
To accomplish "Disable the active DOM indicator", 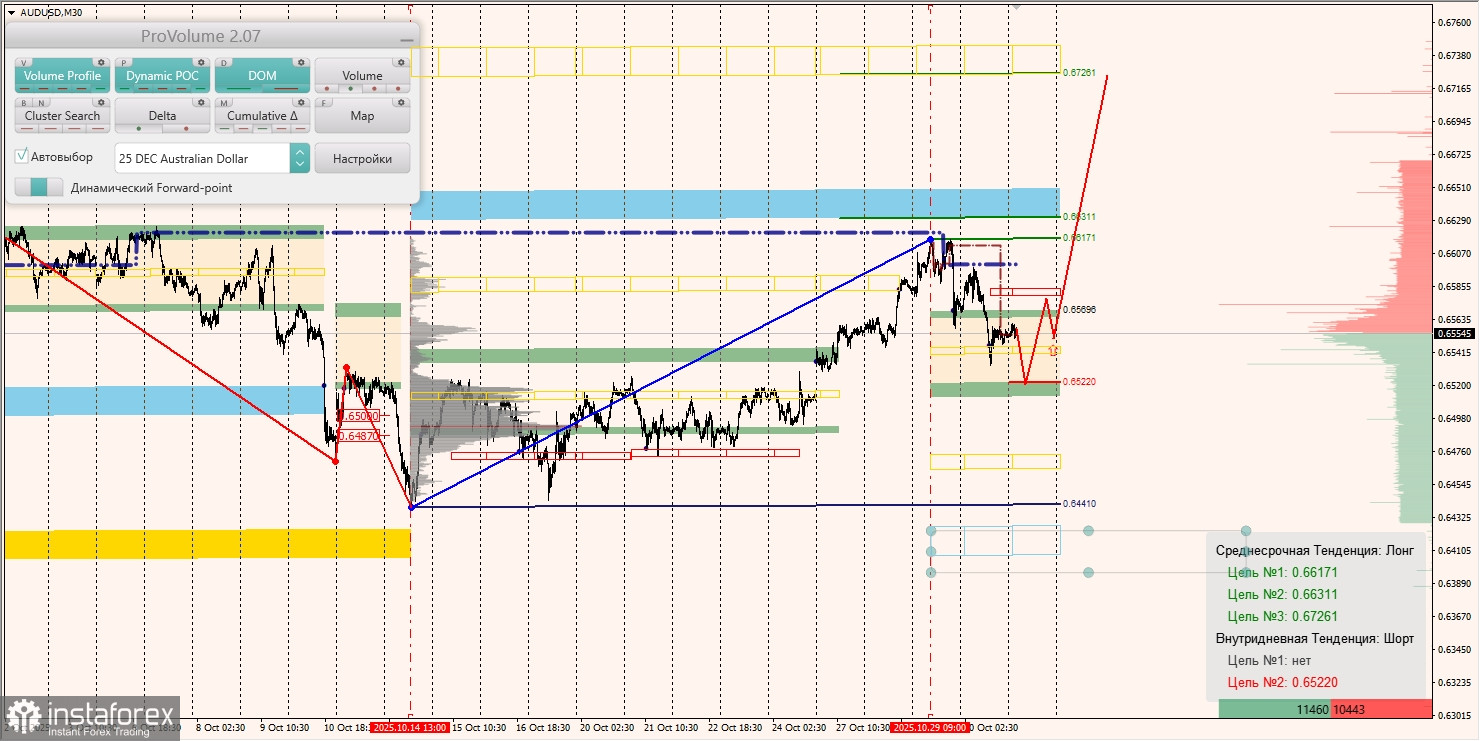I will coord(262,76).
